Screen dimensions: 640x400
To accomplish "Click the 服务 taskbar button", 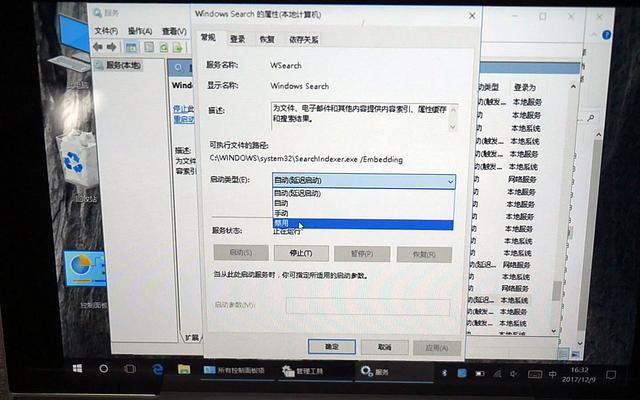I will click(x=394, y=372).
